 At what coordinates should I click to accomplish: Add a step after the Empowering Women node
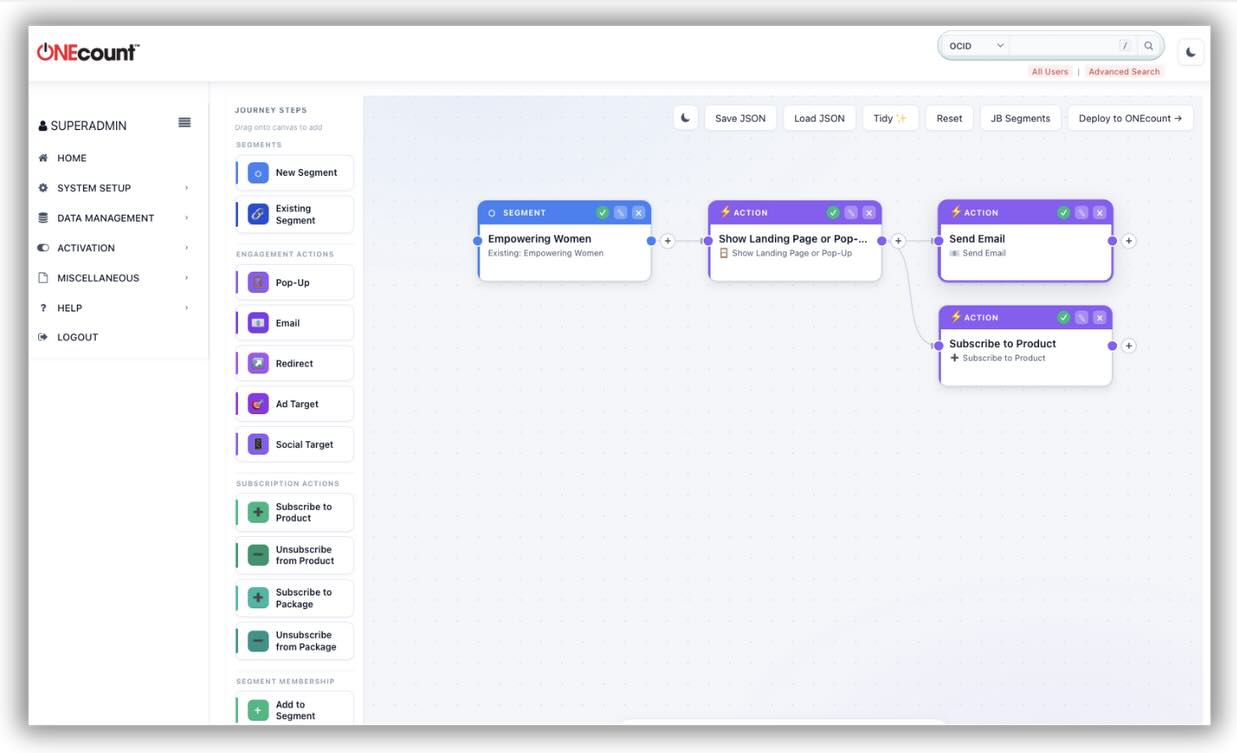(x=668, y=241)
